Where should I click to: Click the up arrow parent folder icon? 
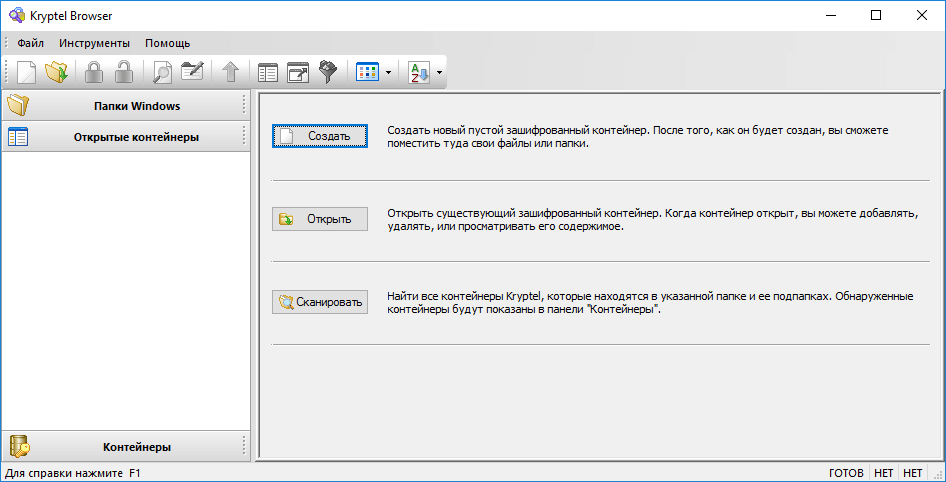point(230,72)
